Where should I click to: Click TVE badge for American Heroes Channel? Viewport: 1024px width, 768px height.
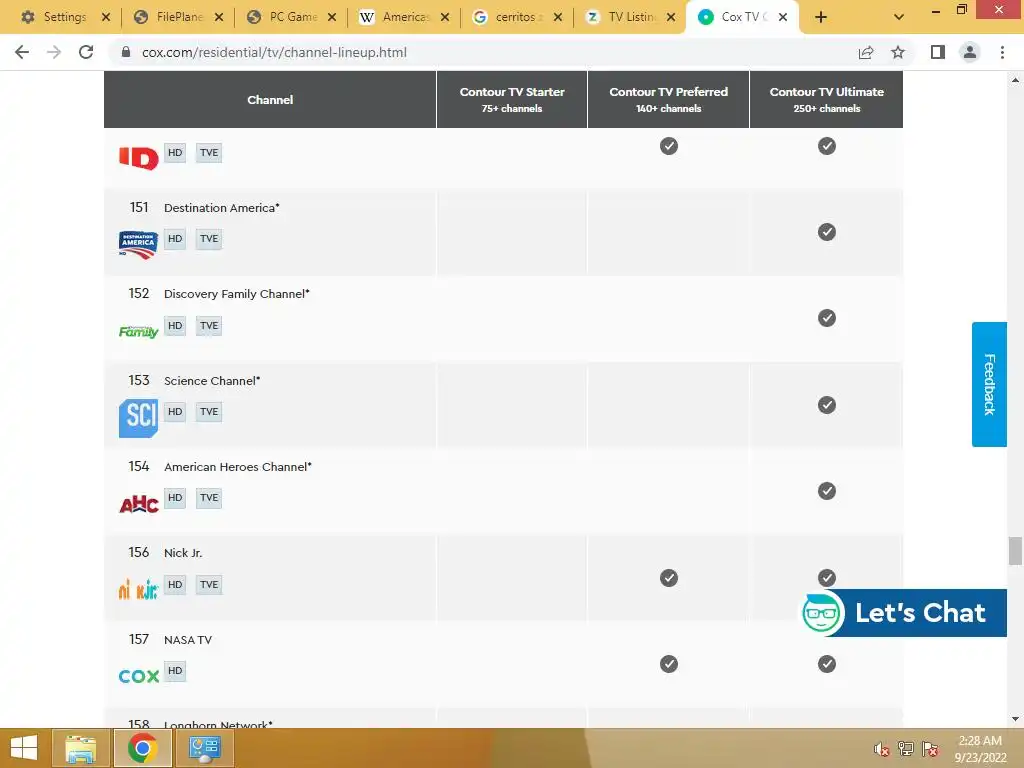pyautogui.click(x=209, y=498)
